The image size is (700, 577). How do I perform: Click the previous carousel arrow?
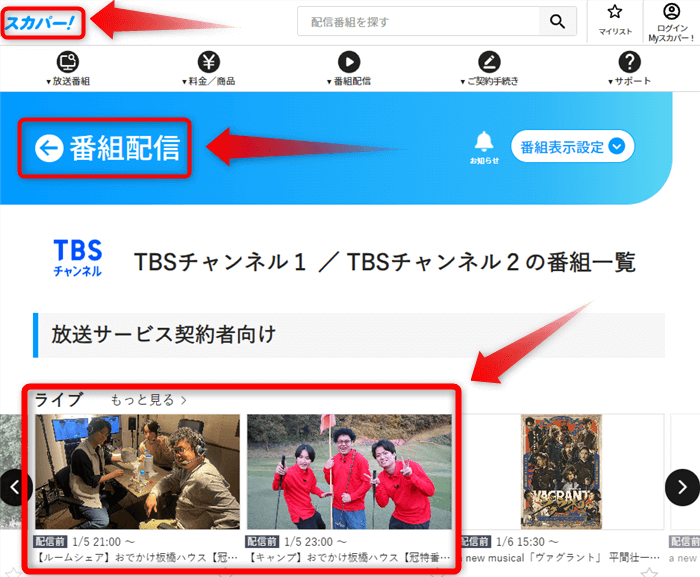coord(15,487)
